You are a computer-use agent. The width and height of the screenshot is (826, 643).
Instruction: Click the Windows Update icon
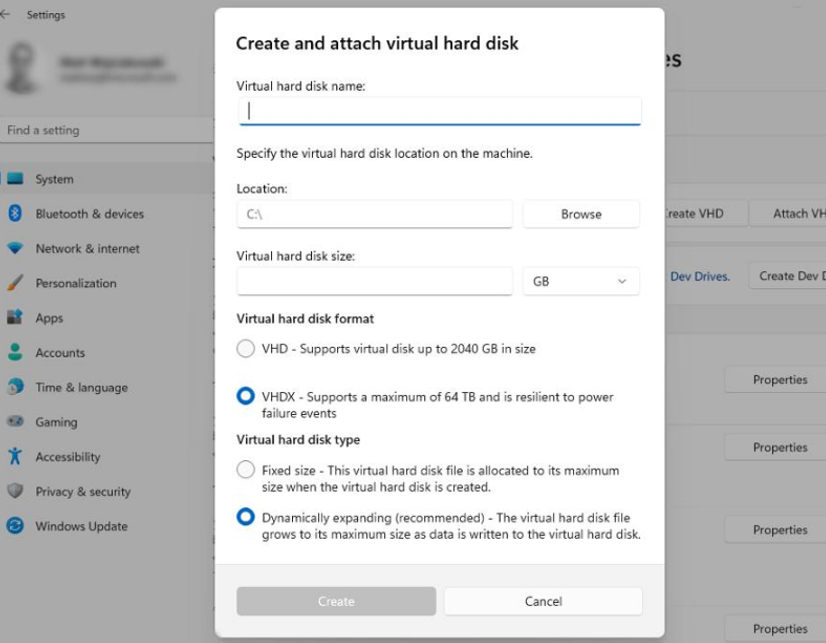[15, 526]
